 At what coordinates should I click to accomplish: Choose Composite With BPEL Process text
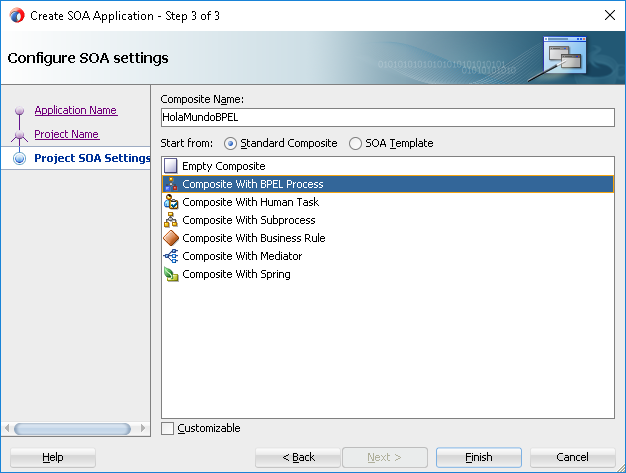(253, 184)
